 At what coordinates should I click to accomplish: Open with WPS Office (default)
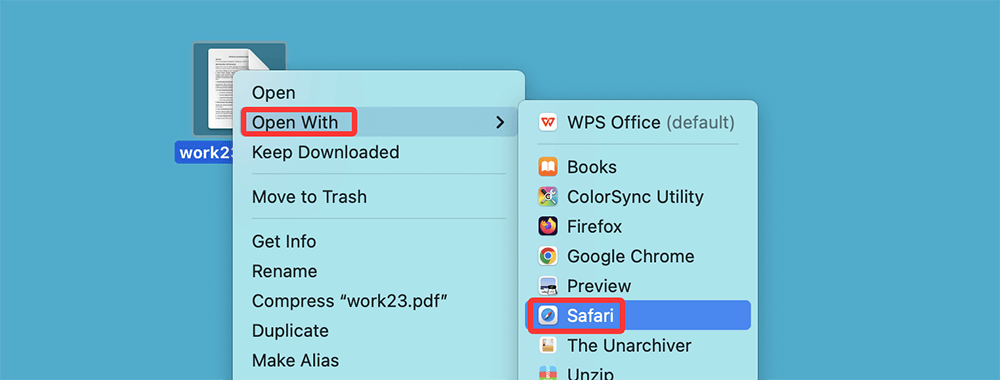point(651,122)
